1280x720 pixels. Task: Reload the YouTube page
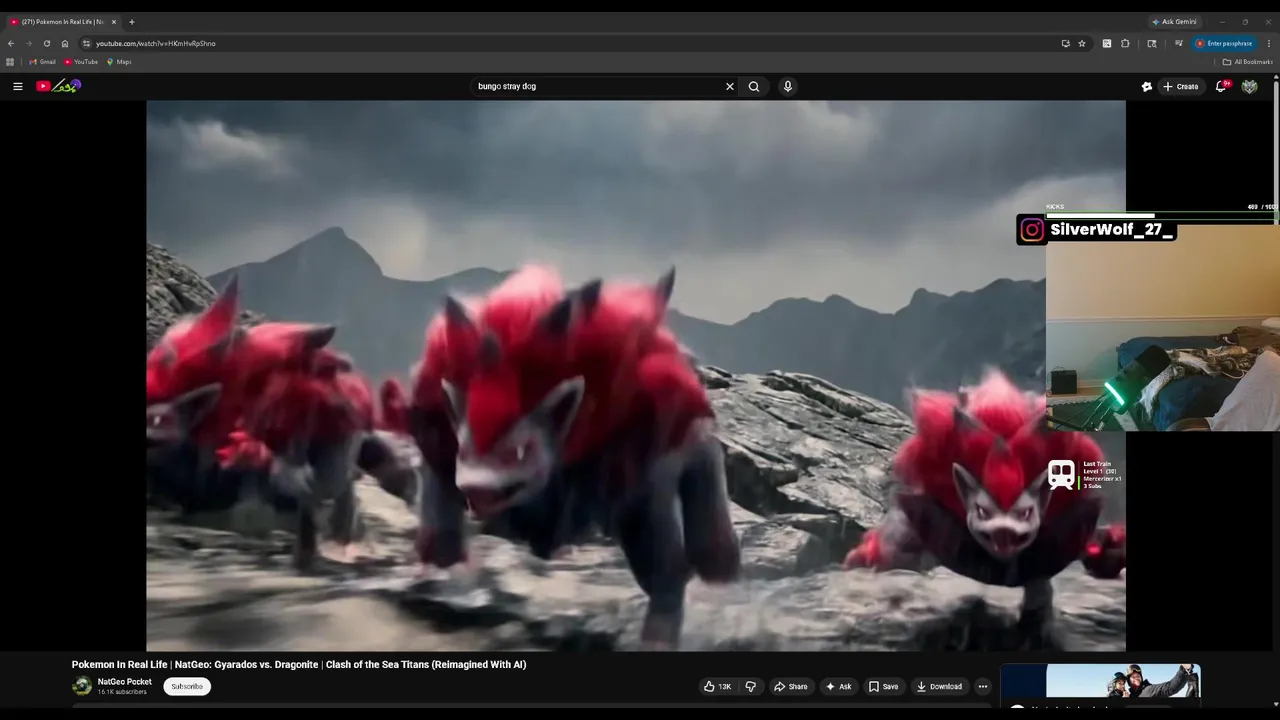46,43
